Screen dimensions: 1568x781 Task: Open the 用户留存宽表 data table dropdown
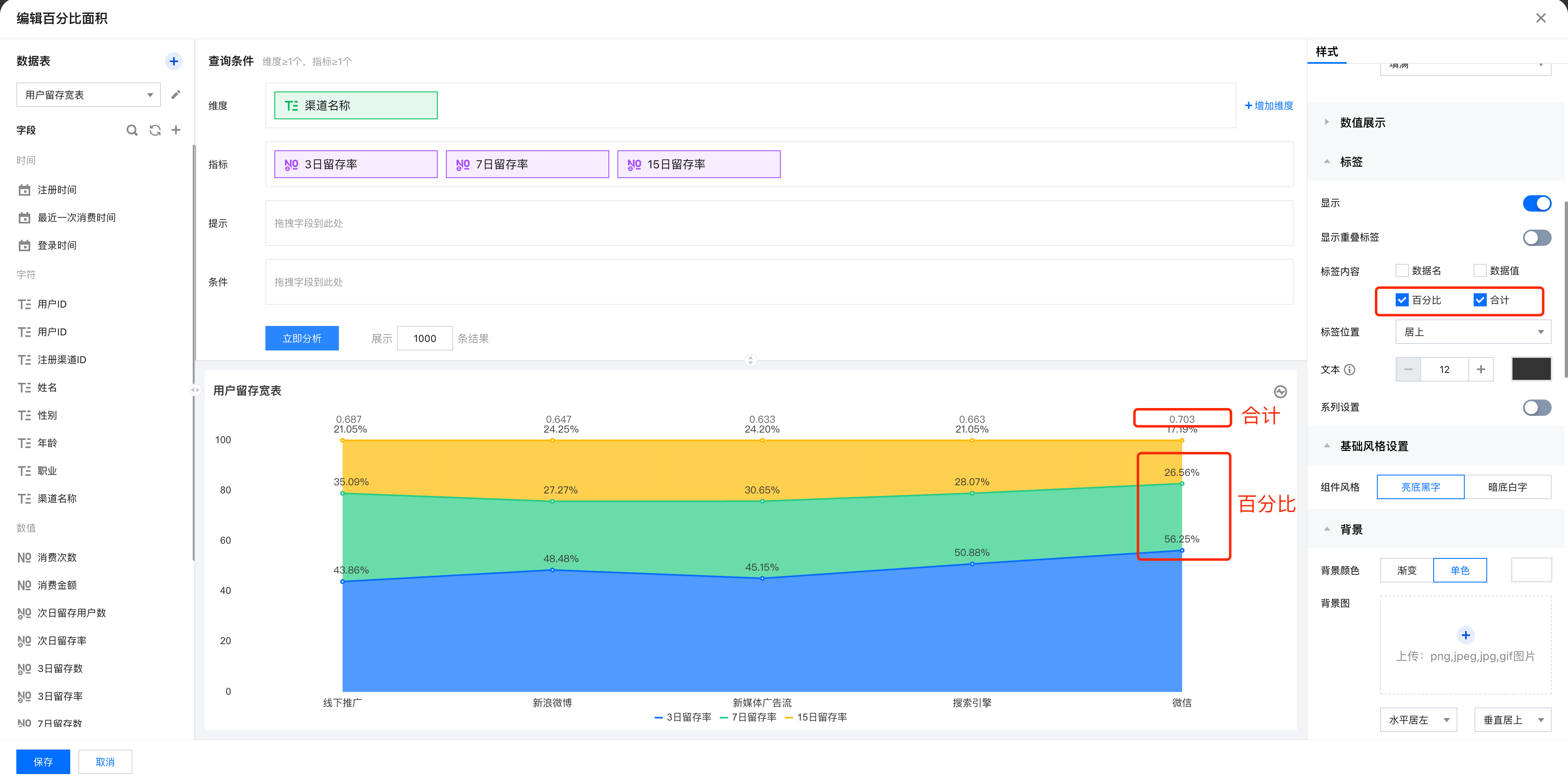88,95
